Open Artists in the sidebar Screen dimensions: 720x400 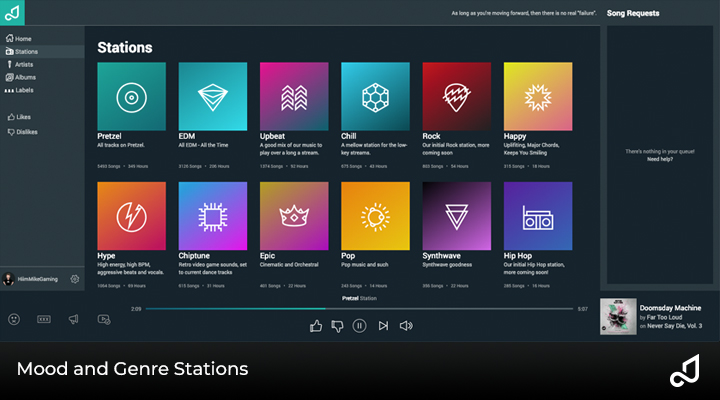22,64
